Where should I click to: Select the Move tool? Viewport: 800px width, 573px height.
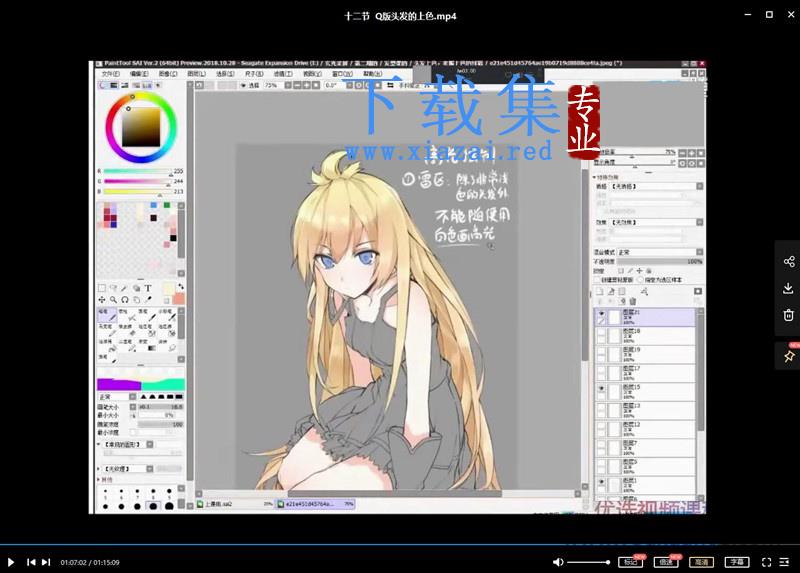point(102,300)
